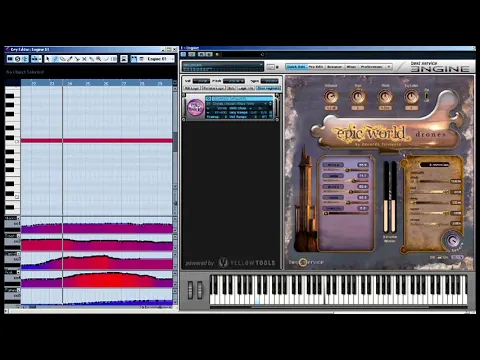Select the Zoom magnifier tool
The height and width of the screenshot is (360, 480).
click(99, 59)
